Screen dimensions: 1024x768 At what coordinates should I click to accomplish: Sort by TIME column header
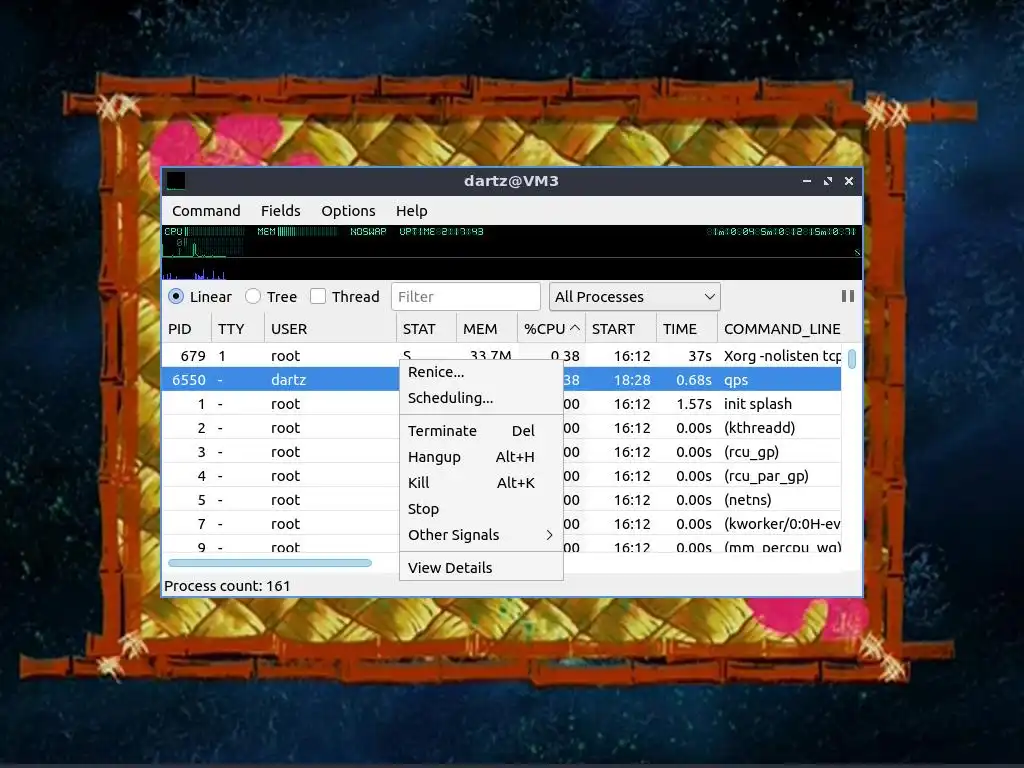(x=687, y=329)
